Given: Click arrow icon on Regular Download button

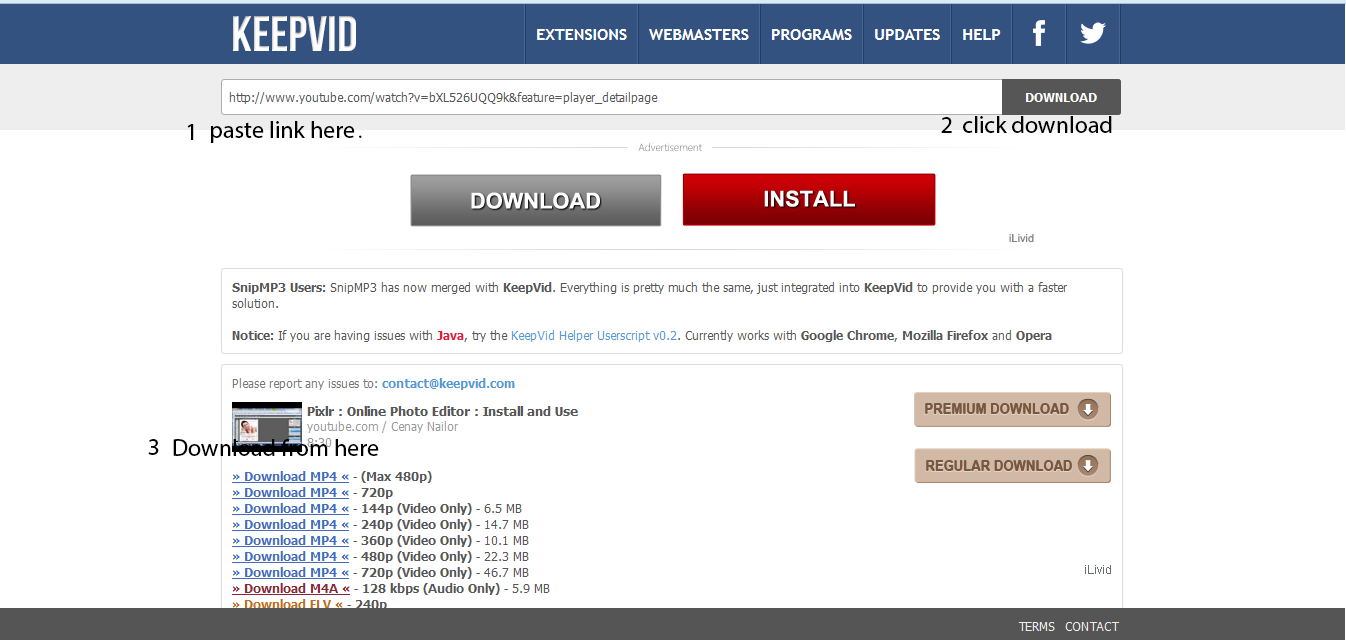Looking at the screenshot, I should [x=1088, y=465].
